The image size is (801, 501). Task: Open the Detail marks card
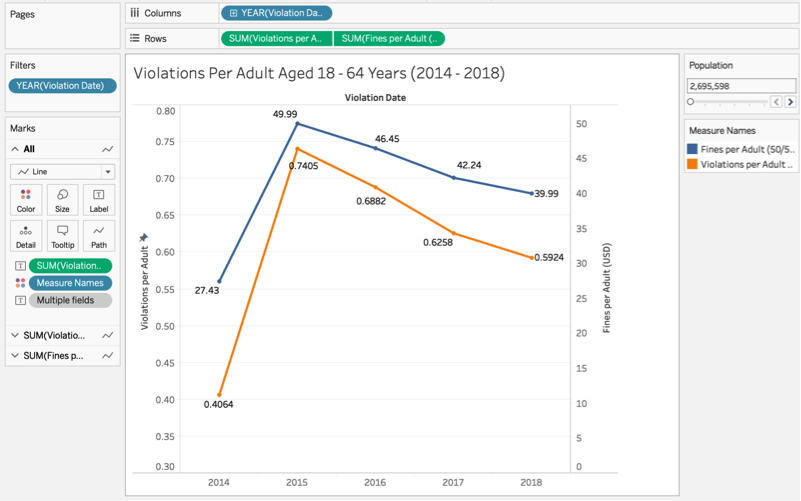(26, 236)
